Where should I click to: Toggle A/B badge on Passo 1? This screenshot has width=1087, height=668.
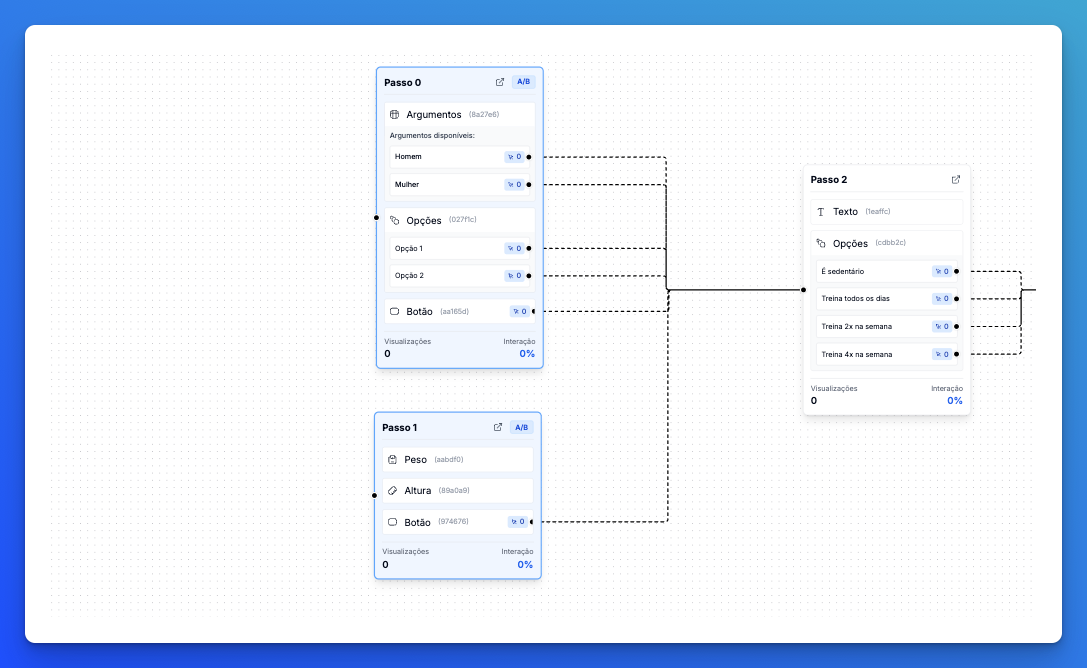click(x=521, y=427)
